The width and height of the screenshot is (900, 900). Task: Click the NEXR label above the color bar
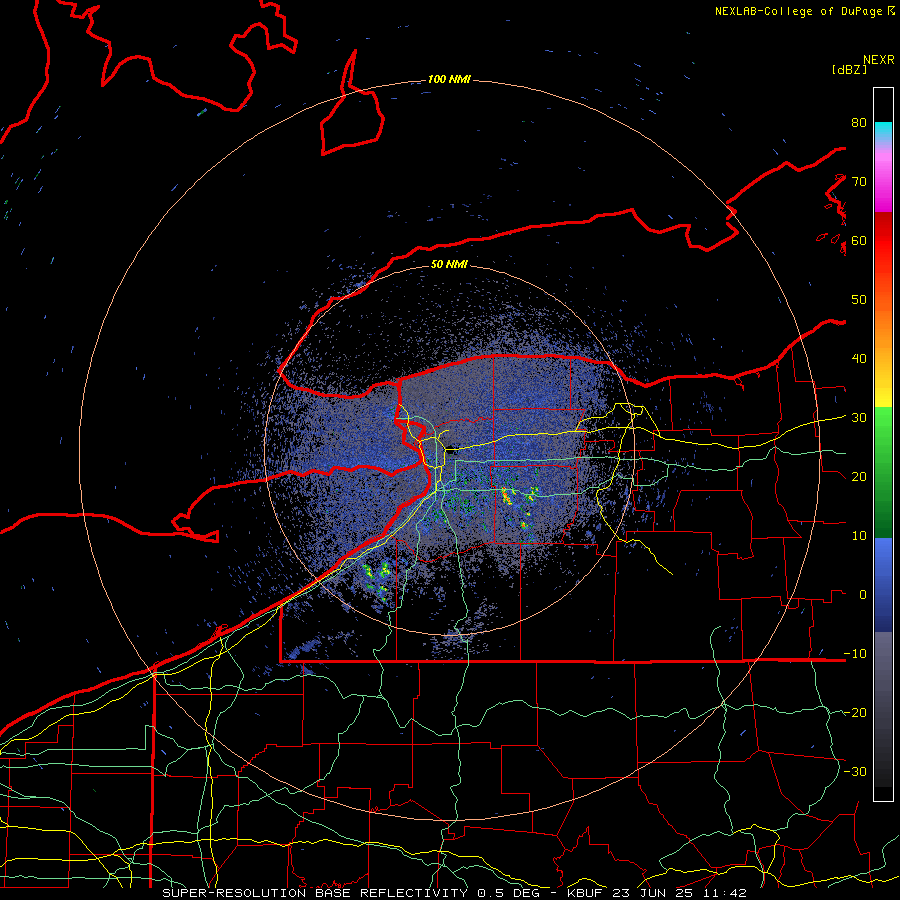pyautogui.click(x=878, y=60)
